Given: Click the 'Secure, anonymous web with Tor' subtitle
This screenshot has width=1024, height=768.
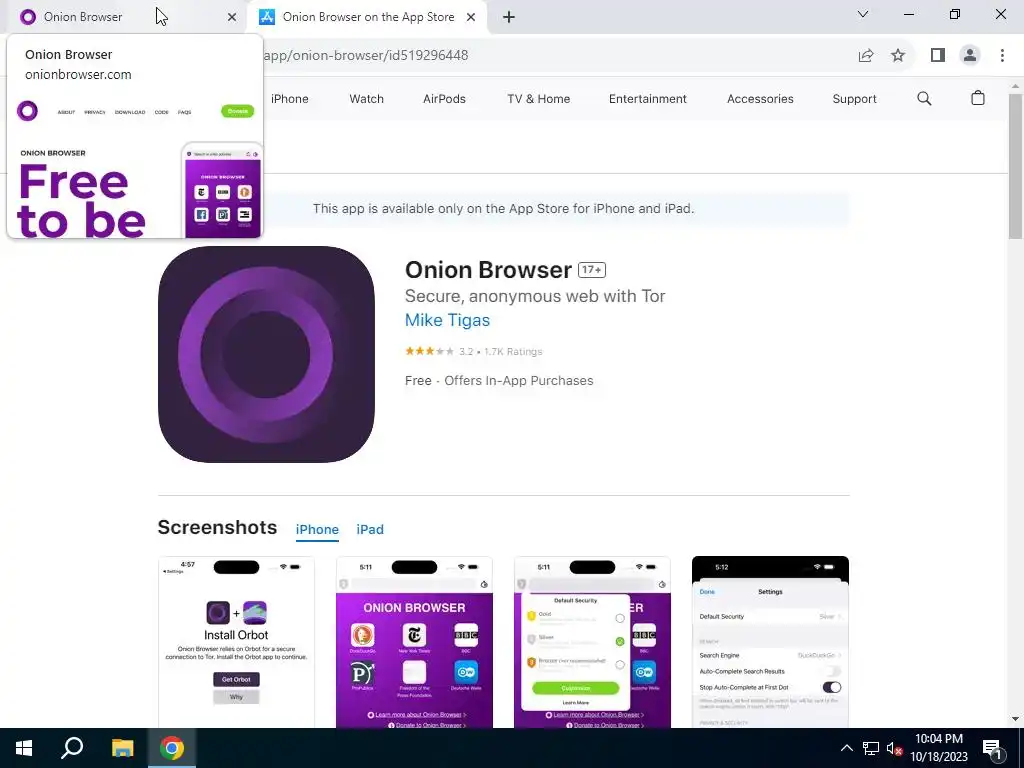Looking at the screenshot, I should click(x=535, y=296).
